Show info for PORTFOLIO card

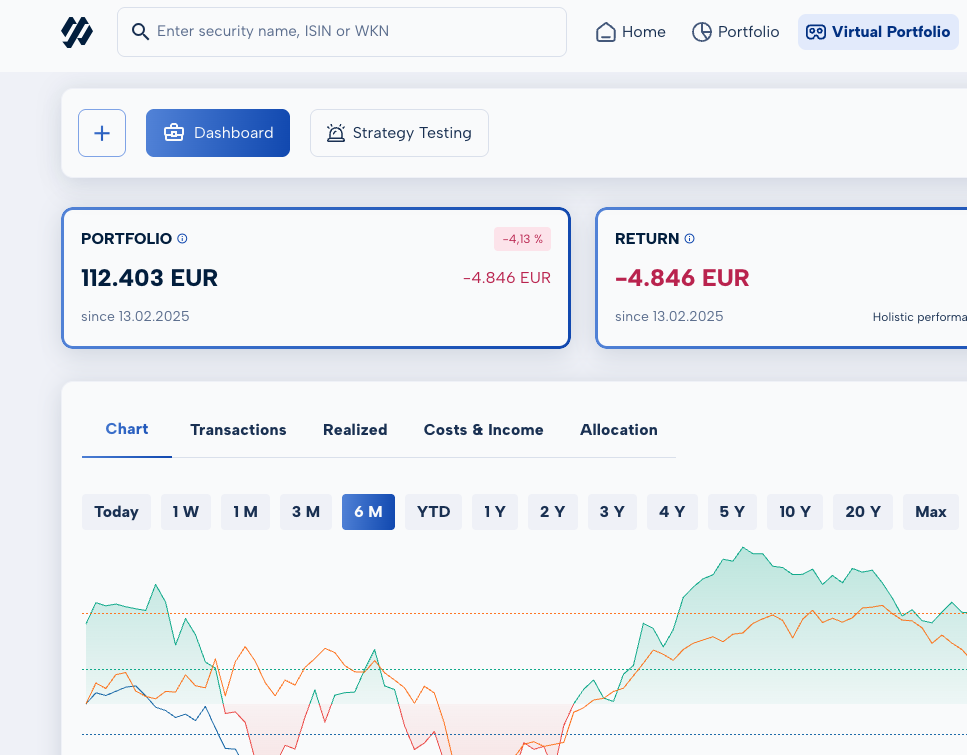[183, 239]
